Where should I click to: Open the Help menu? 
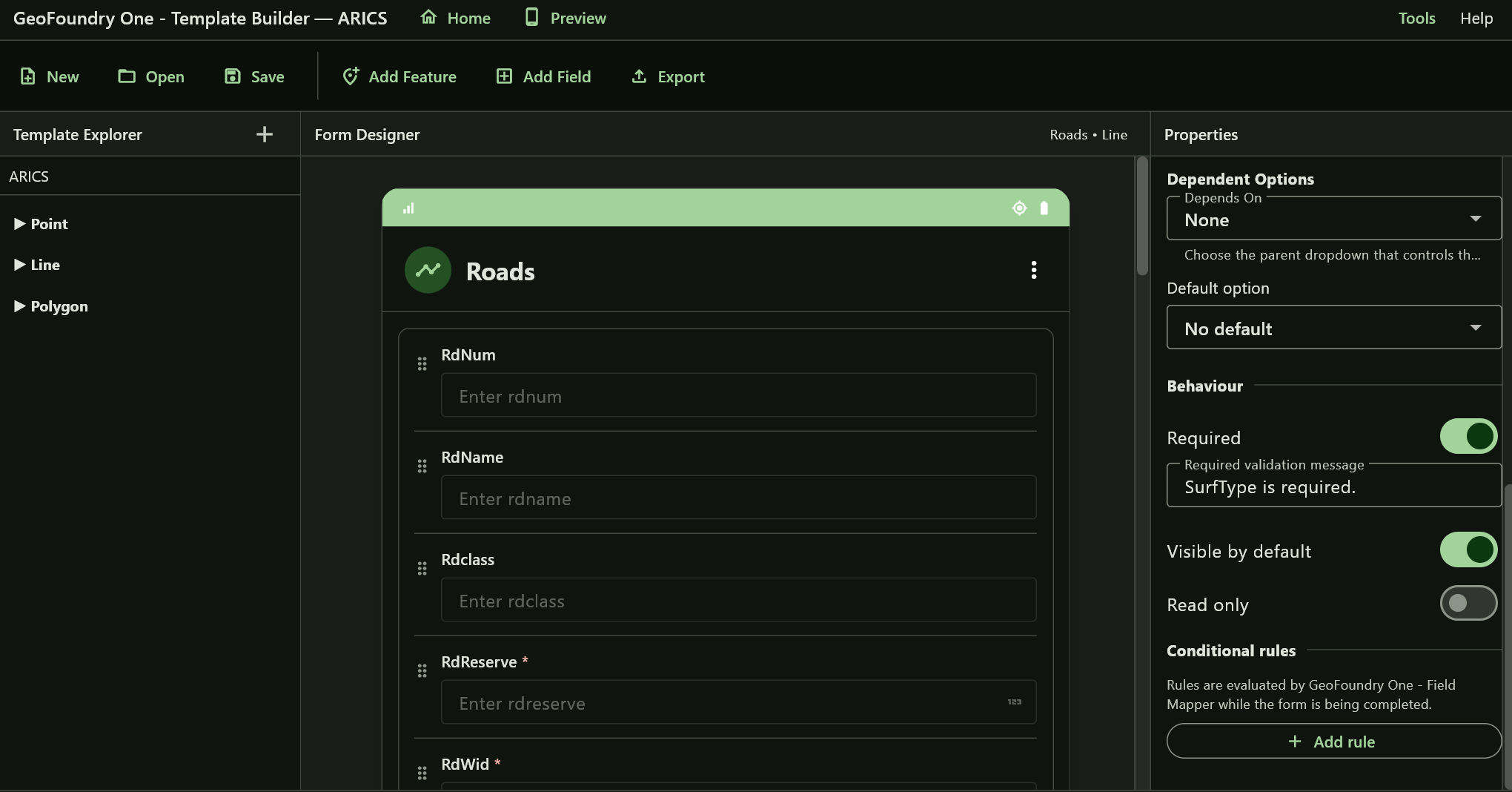[x=1476, y=18]
